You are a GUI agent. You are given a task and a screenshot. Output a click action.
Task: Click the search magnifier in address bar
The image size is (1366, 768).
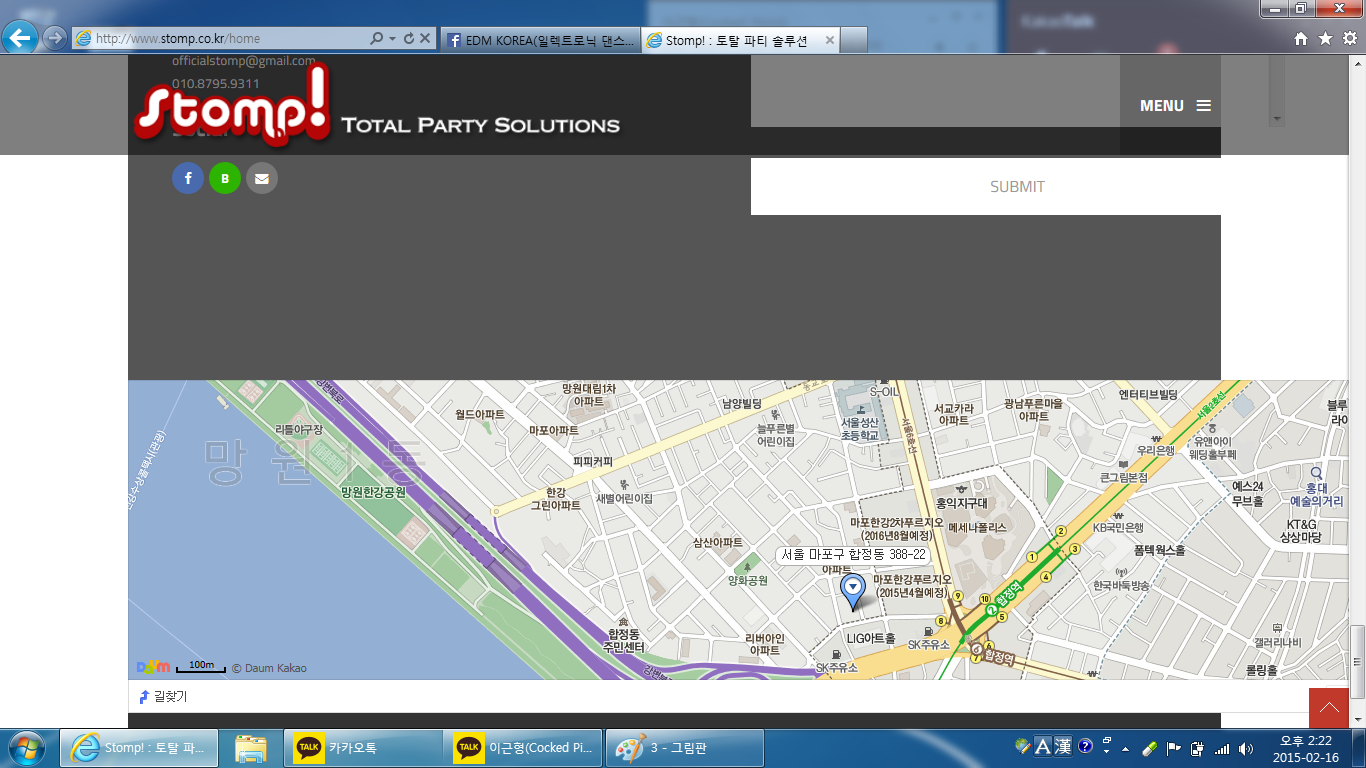[376, 38]
